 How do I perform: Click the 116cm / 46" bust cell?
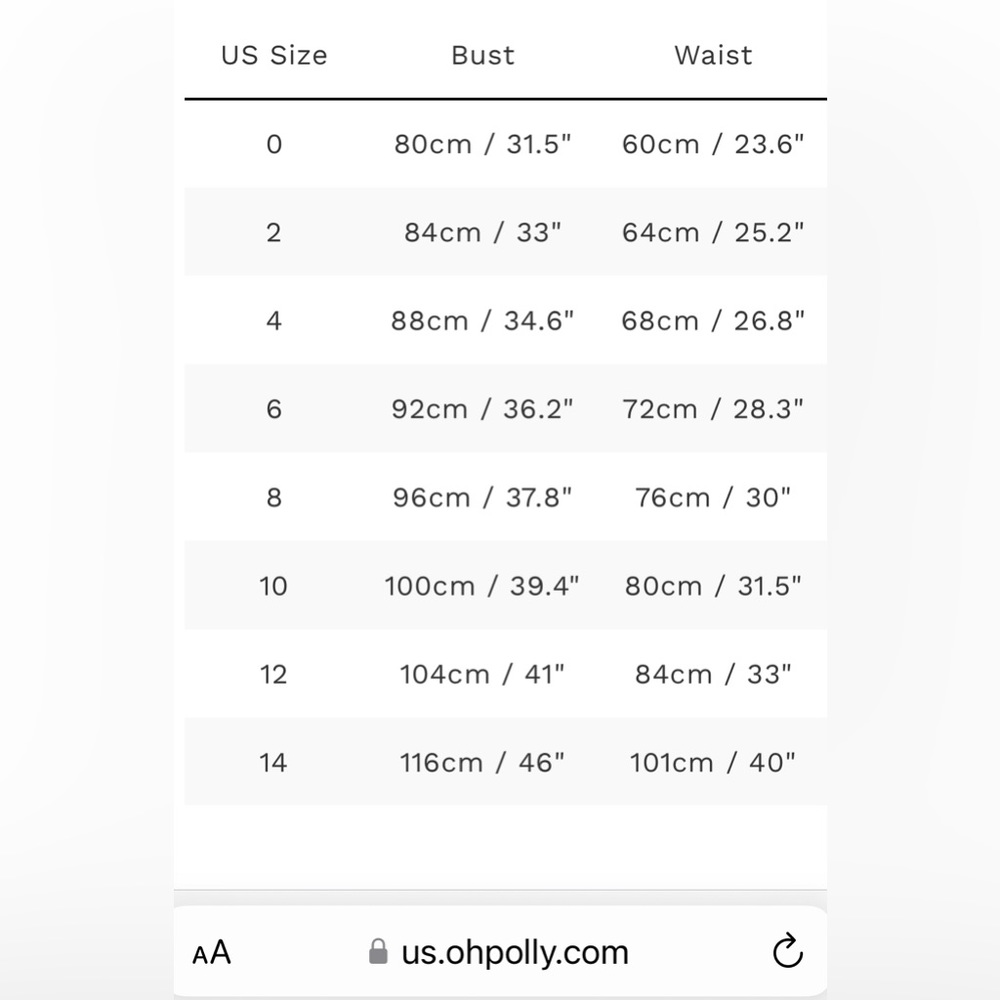pos(482,763)
